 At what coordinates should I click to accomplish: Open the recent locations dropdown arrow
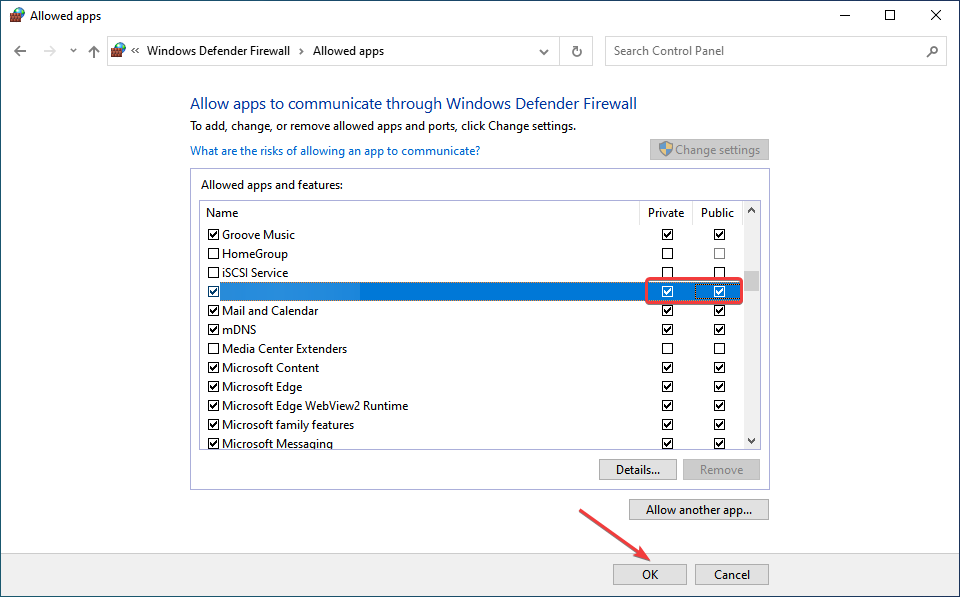(71, 51)
